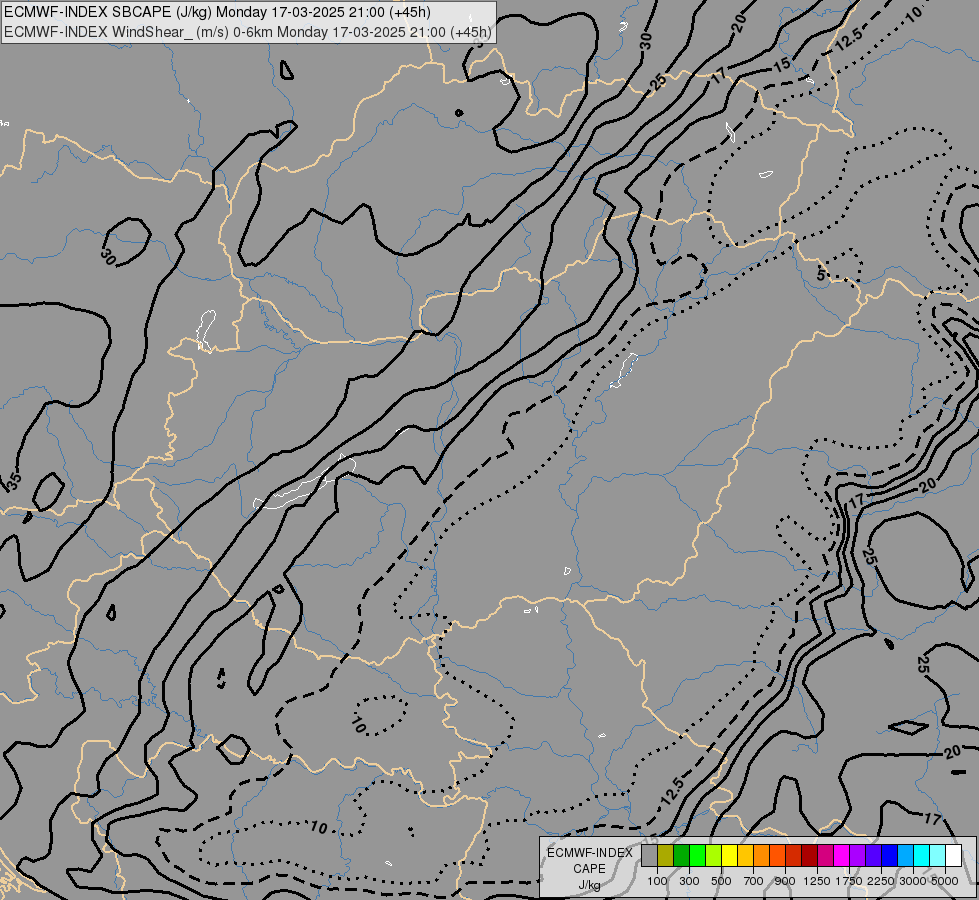Click the legend label 3000

coord(913,881)
